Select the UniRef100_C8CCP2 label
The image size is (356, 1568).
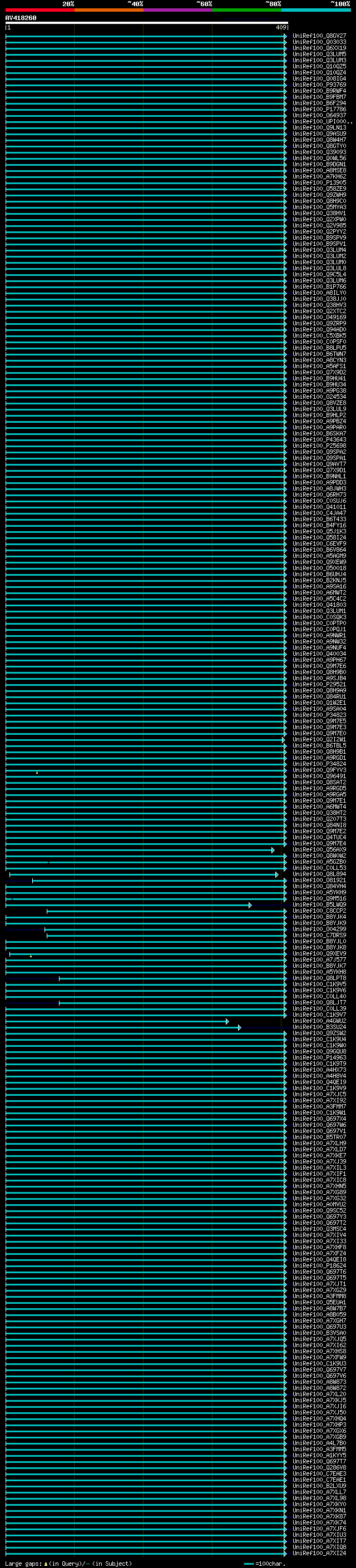point(319,911)
